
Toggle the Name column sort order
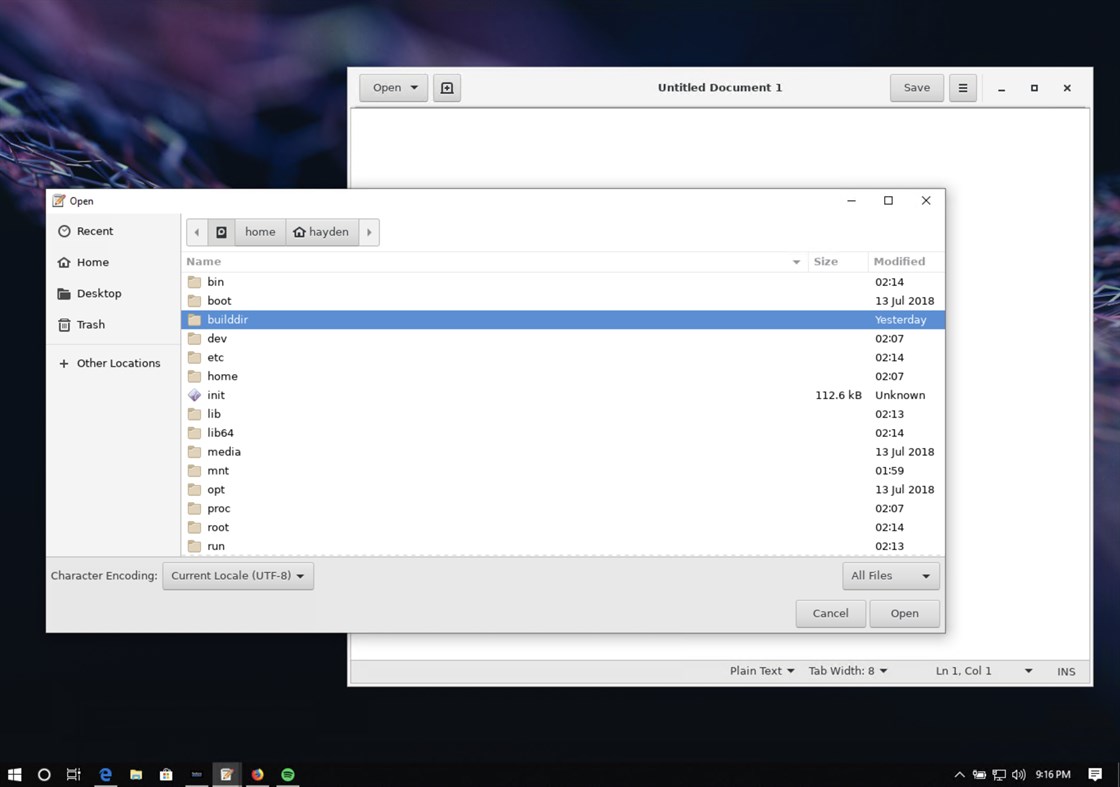(203, 261)
